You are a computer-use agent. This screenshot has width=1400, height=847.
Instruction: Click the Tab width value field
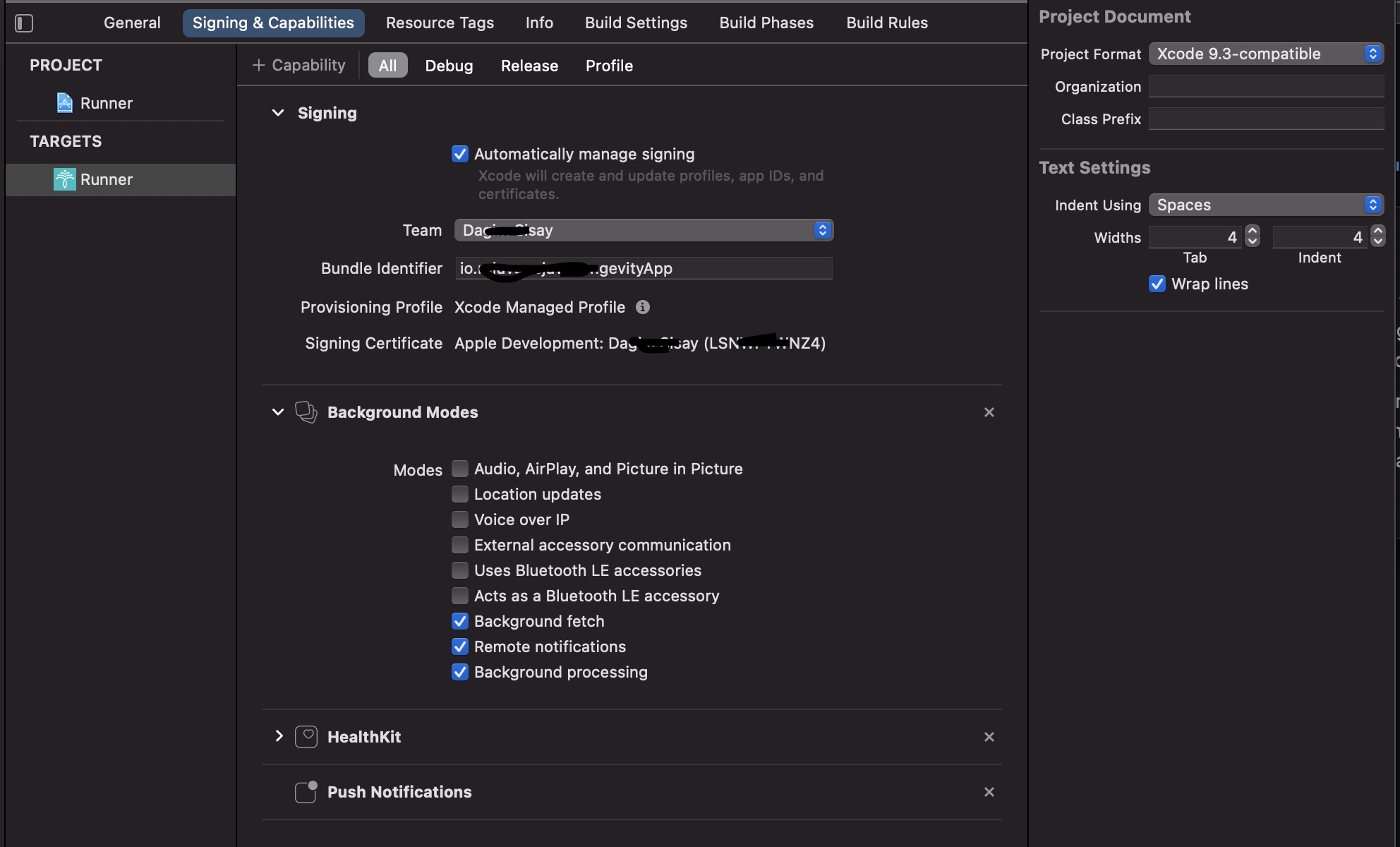(1195, 236)
